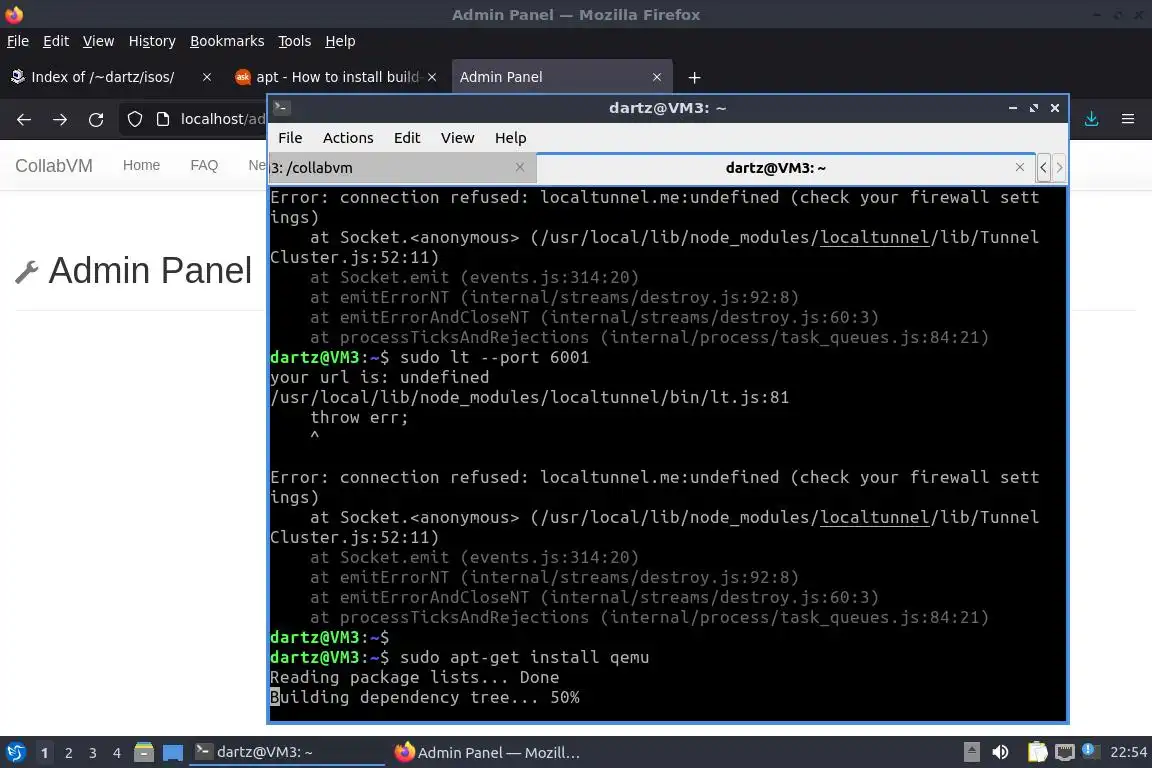Close the 'dartz@VM3: ~' terminal tab

(x=1020, y=168)
